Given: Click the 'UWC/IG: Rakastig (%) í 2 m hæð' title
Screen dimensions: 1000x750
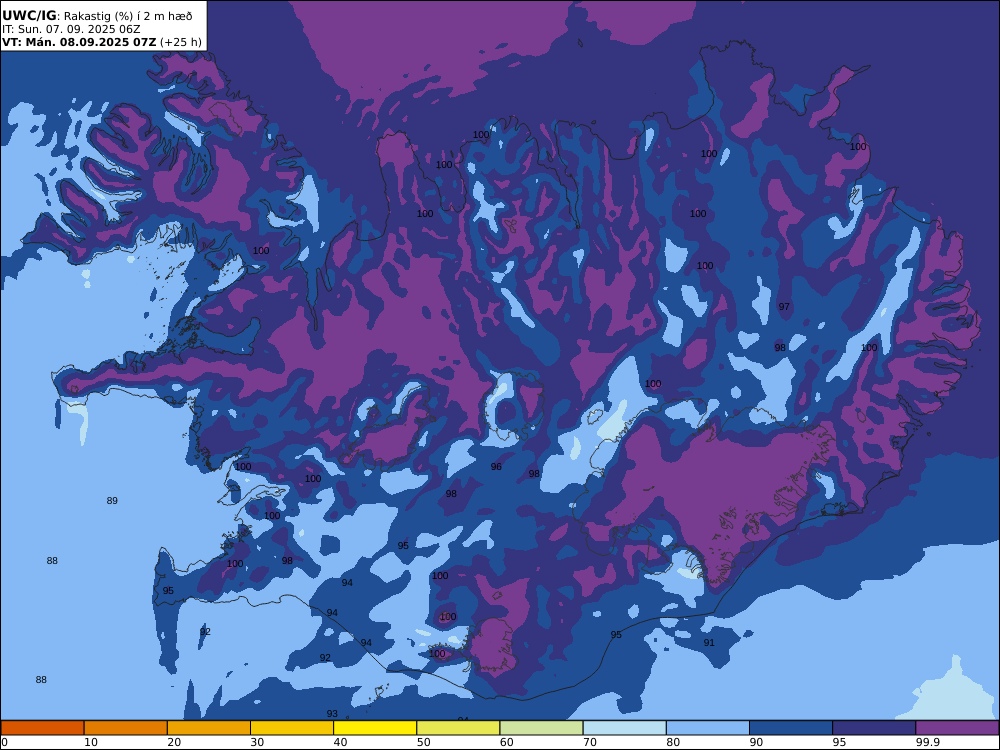Looking at the screenshot, I should pos(97,16).
